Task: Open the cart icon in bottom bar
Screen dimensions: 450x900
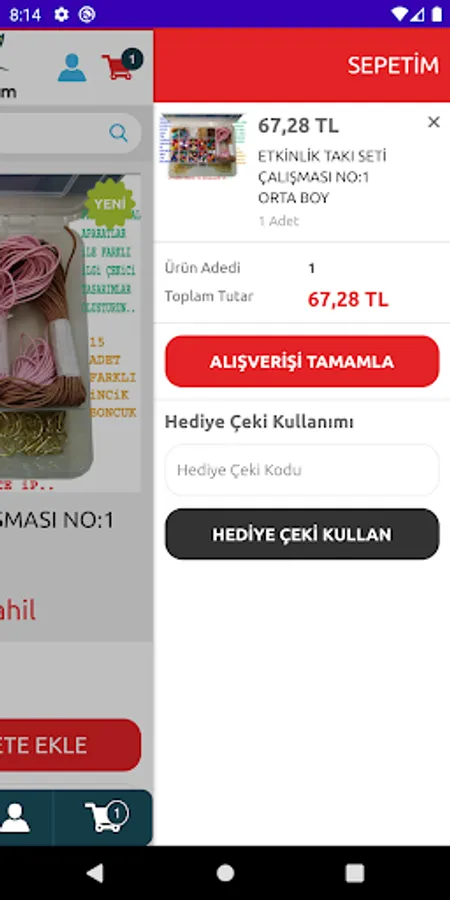Action: (107, 817)
